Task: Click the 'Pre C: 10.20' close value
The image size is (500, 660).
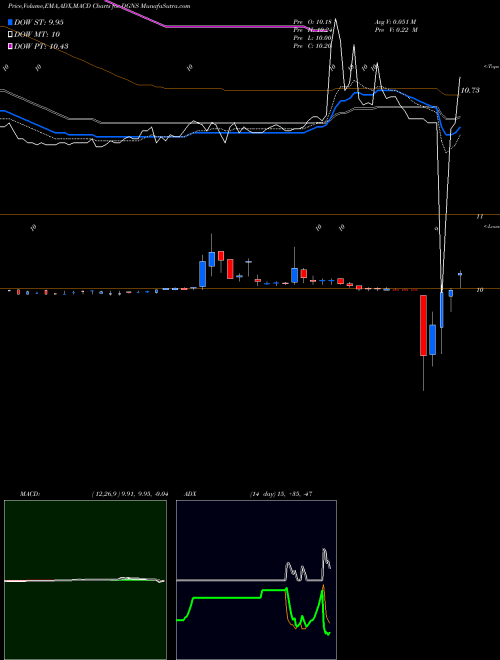Action: [312, 46]
